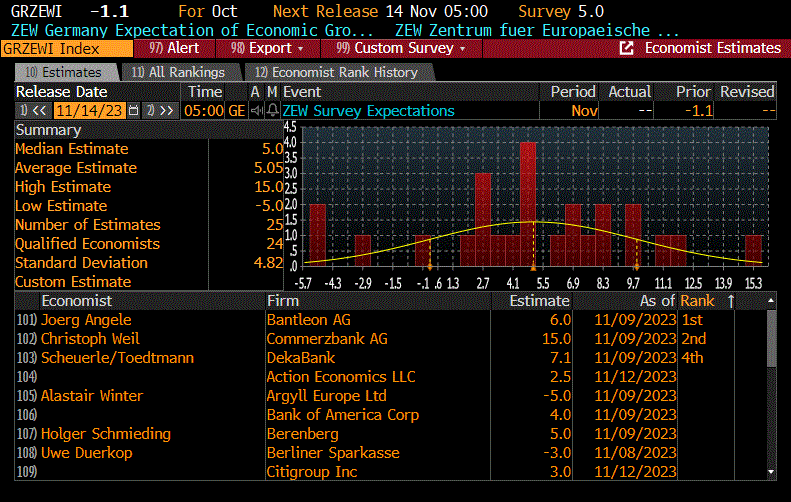Click firm Action Economics LLC
The height and width of the screenshot is (502, 791).
pyautogui.click(x=341, y=377)
